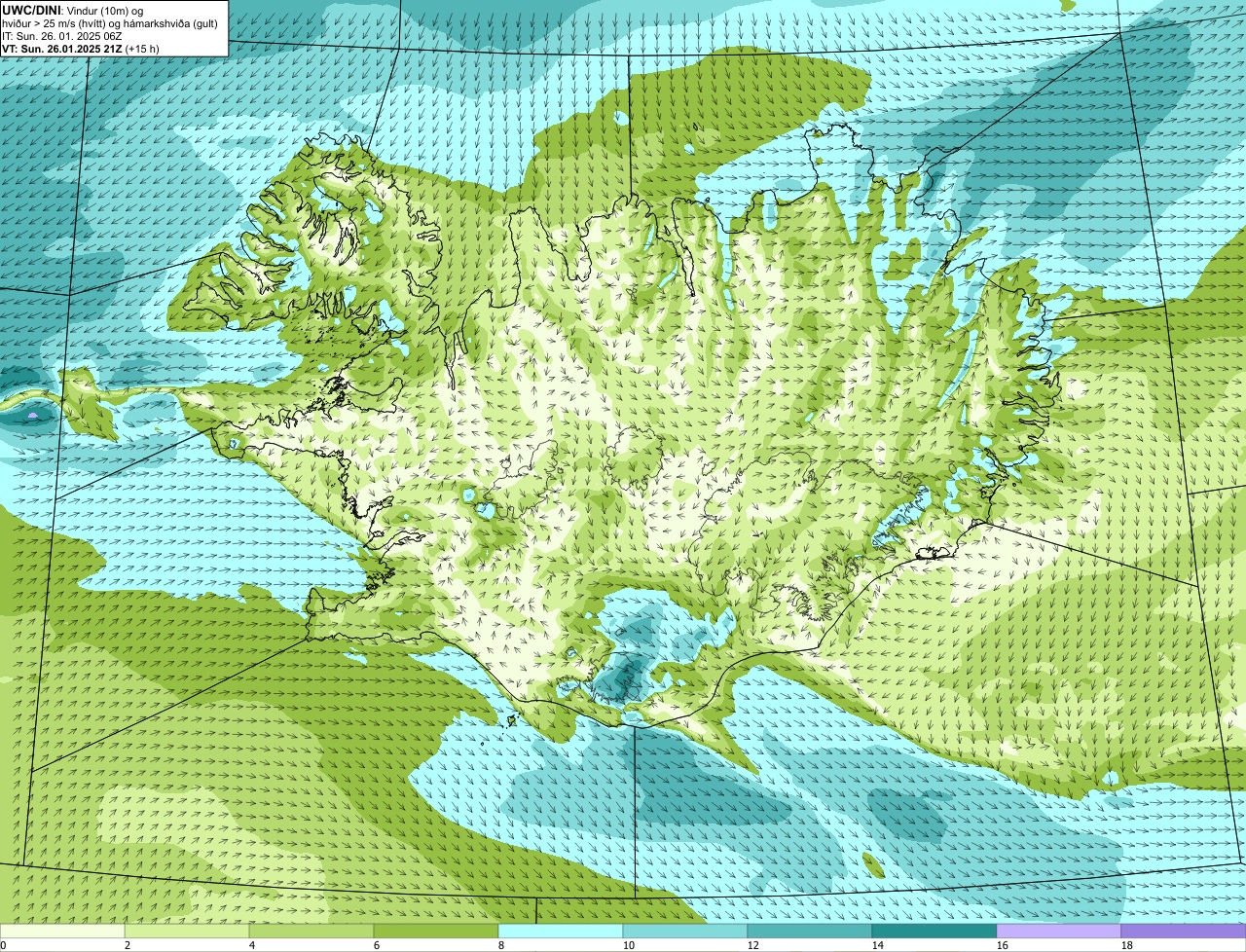Click the legend scale label "12"
Image resolution: width=1246 pixels, height=952 pixels.
point(753,945)
